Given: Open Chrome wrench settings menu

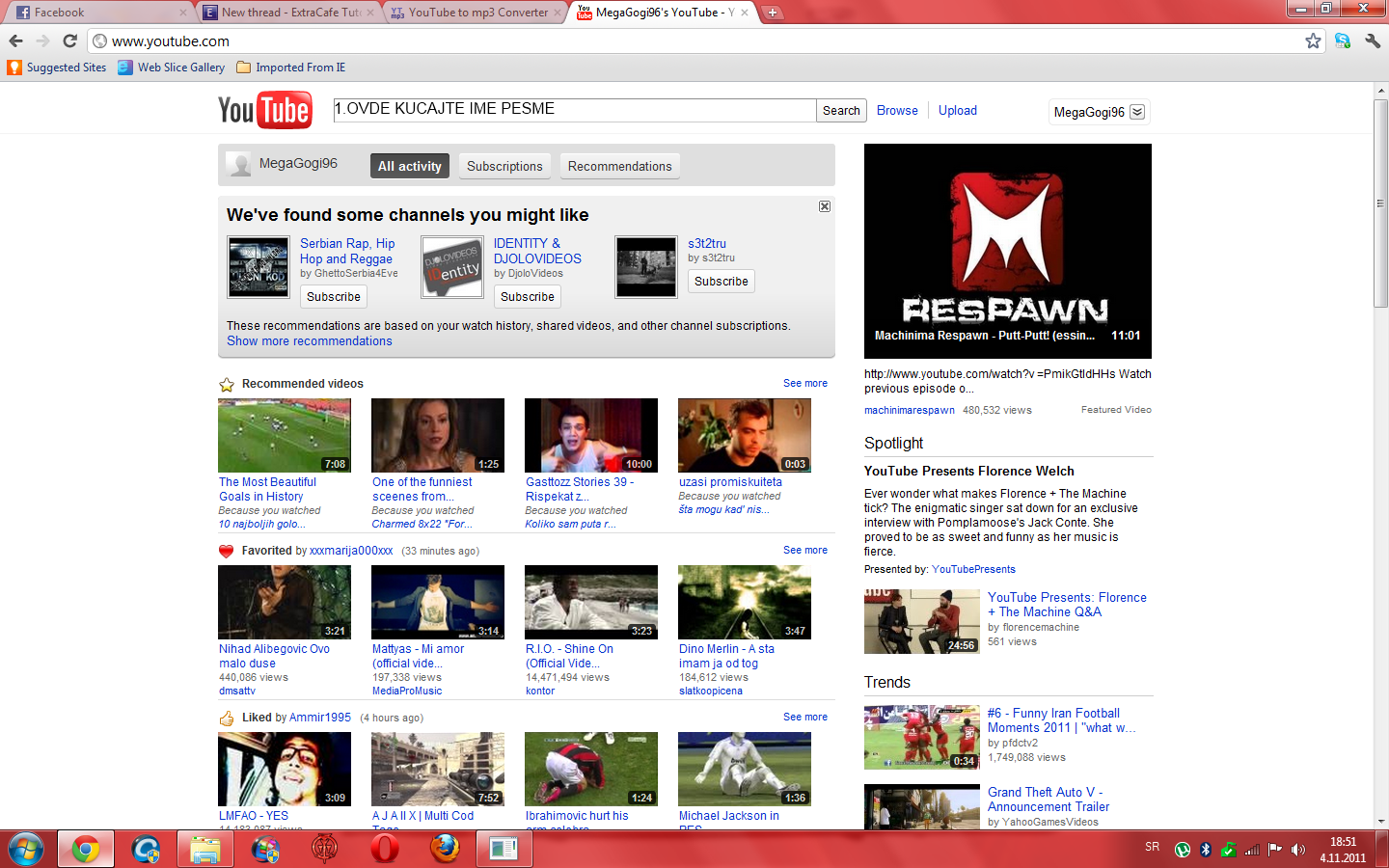Looking at the screenshot, I should pos(1373,41).
